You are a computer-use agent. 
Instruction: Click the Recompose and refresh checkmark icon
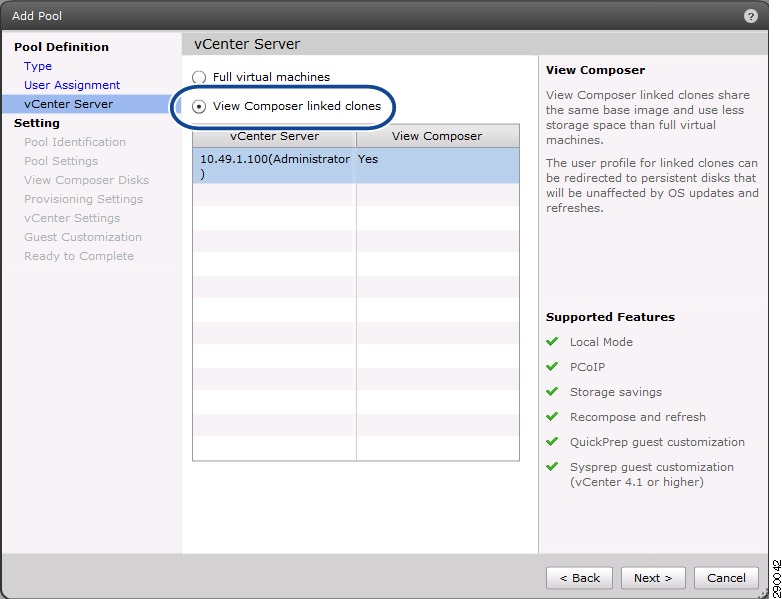click(552, 416)
